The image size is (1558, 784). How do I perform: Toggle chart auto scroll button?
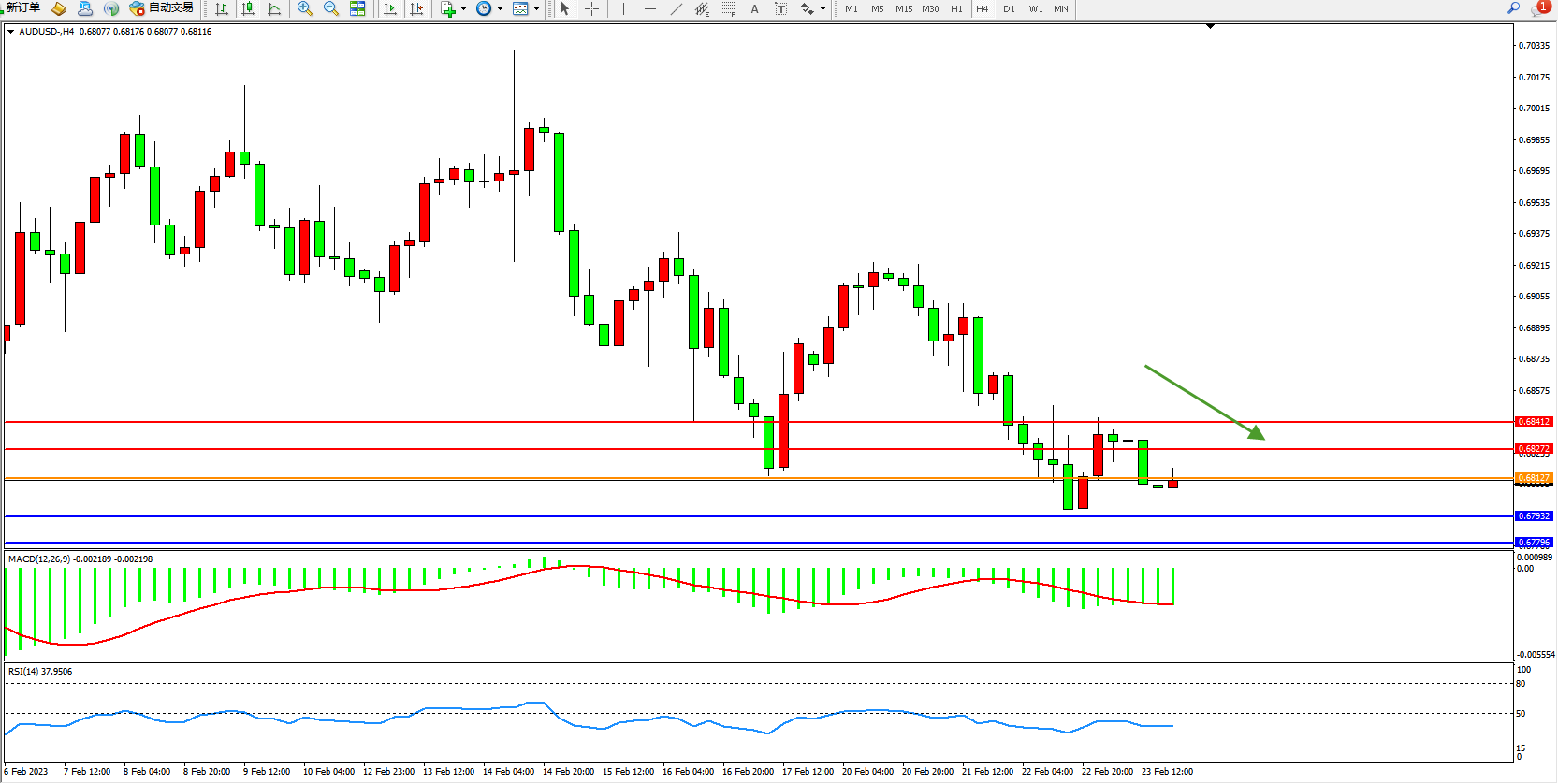(x=390, y=9)
